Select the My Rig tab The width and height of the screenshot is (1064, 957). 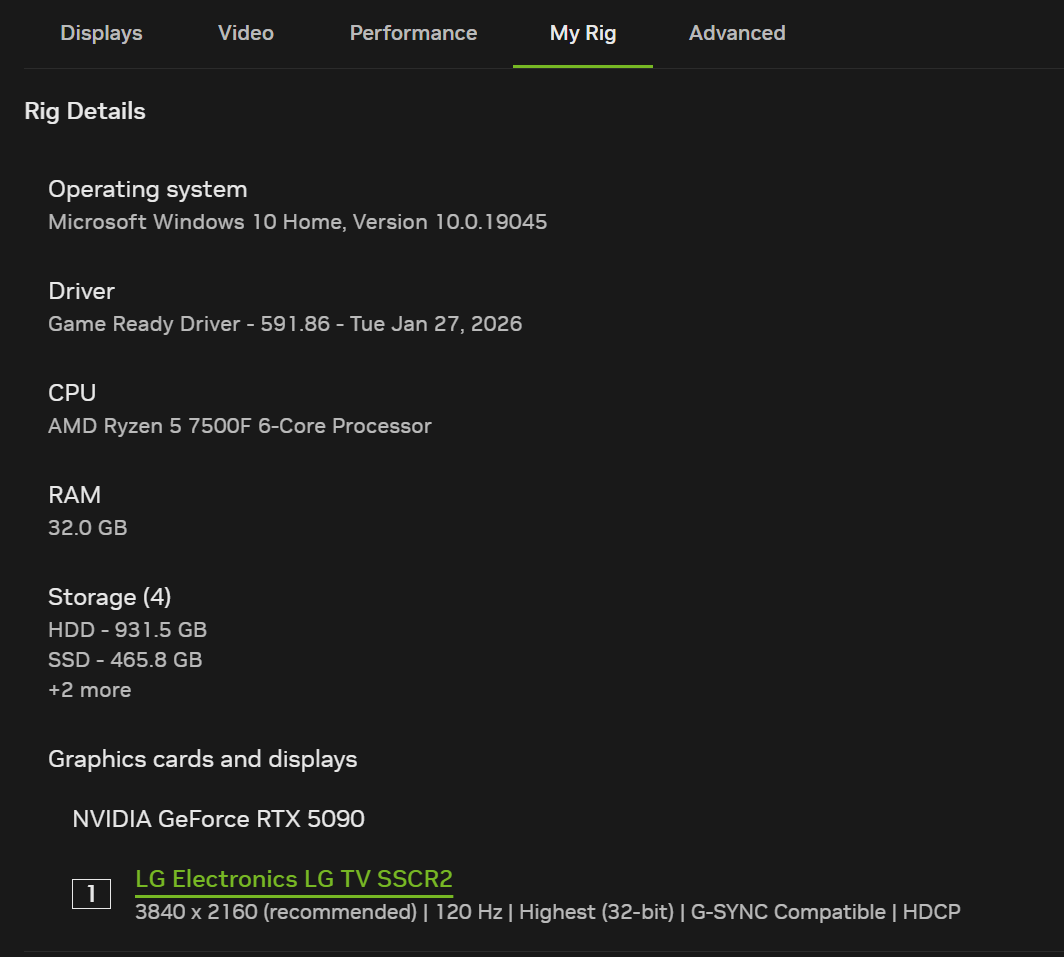[x=583, y=33]
